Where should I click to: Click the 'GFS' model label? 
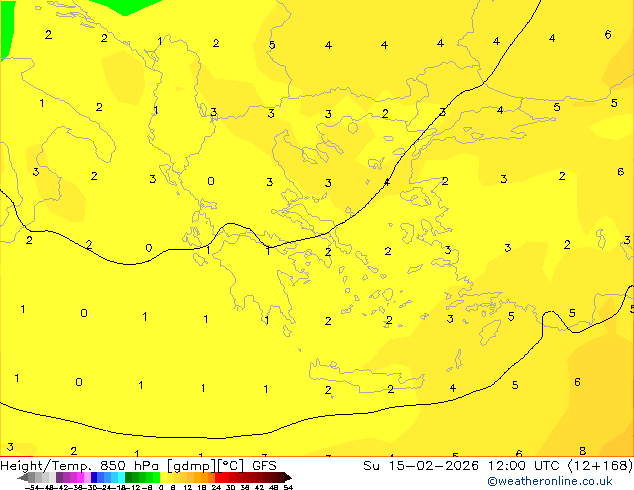tap(264, 466)
